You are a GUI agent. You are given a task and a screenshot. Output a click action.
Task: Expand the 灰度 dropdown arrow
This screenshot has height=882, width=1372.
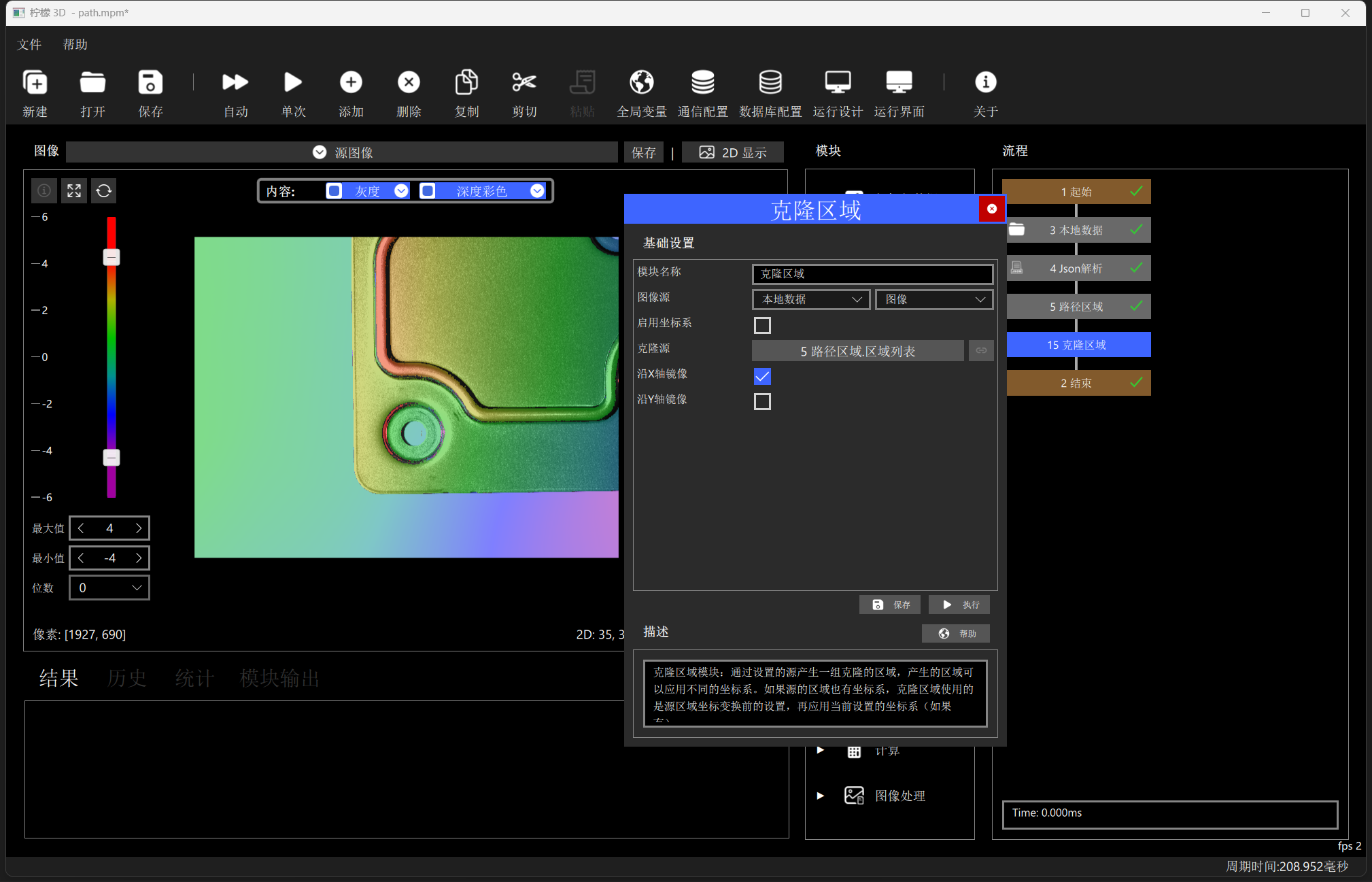pyautogui.click(x=401, y=191)
